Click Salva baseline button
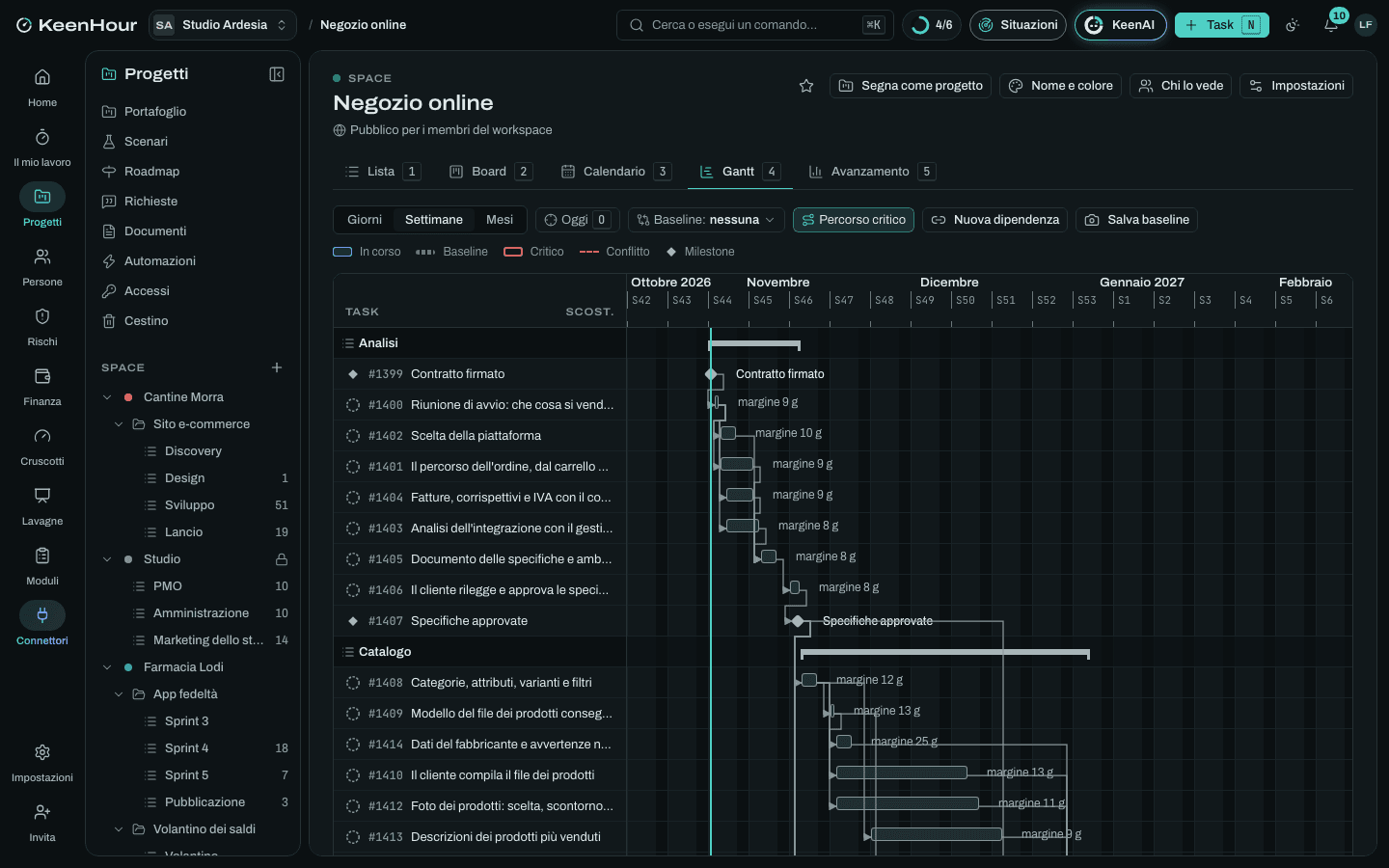 tap(1137, 220)
